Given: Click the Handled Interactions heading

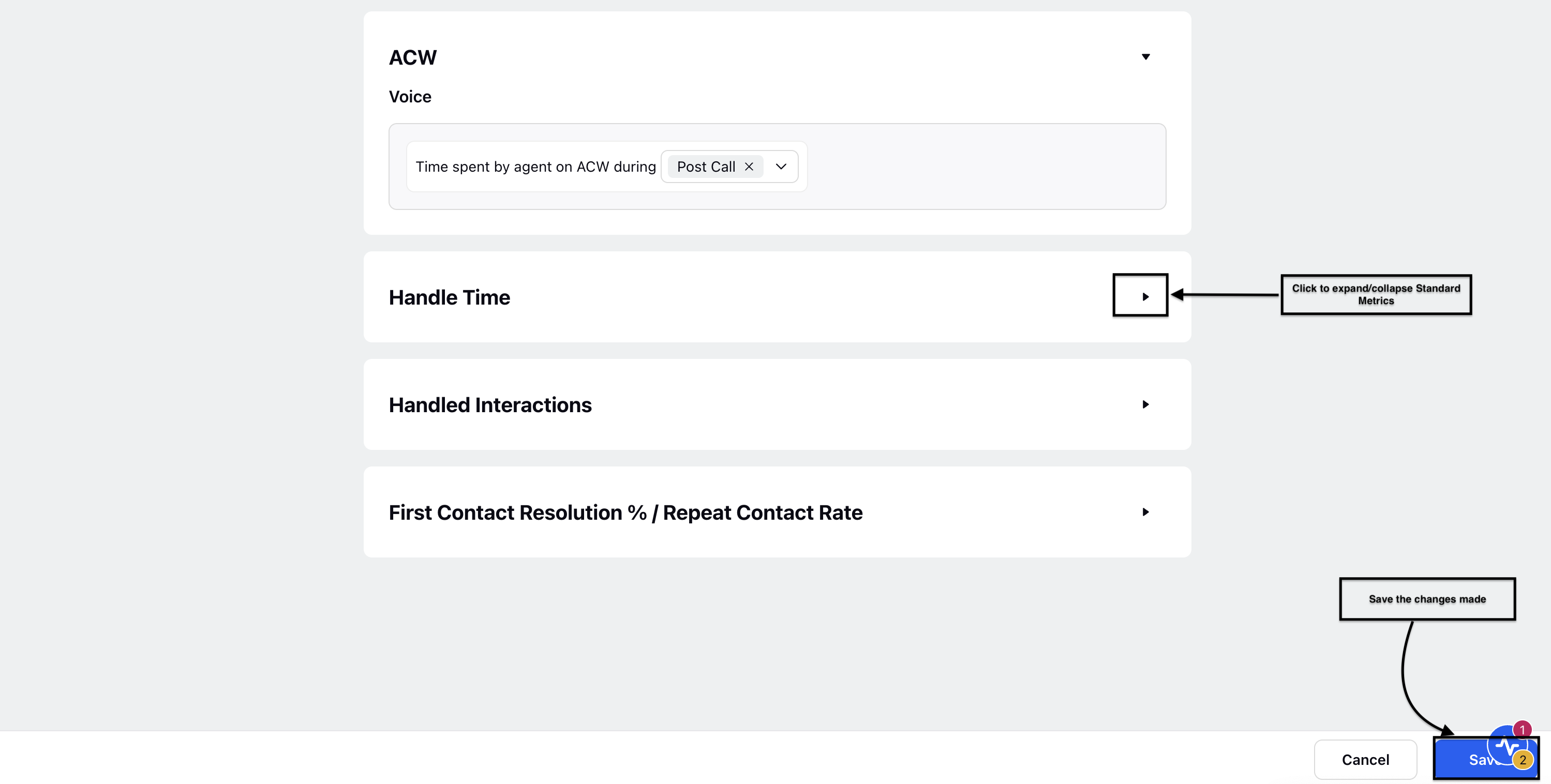Looking at the screenshot, I should coord(490,405).
